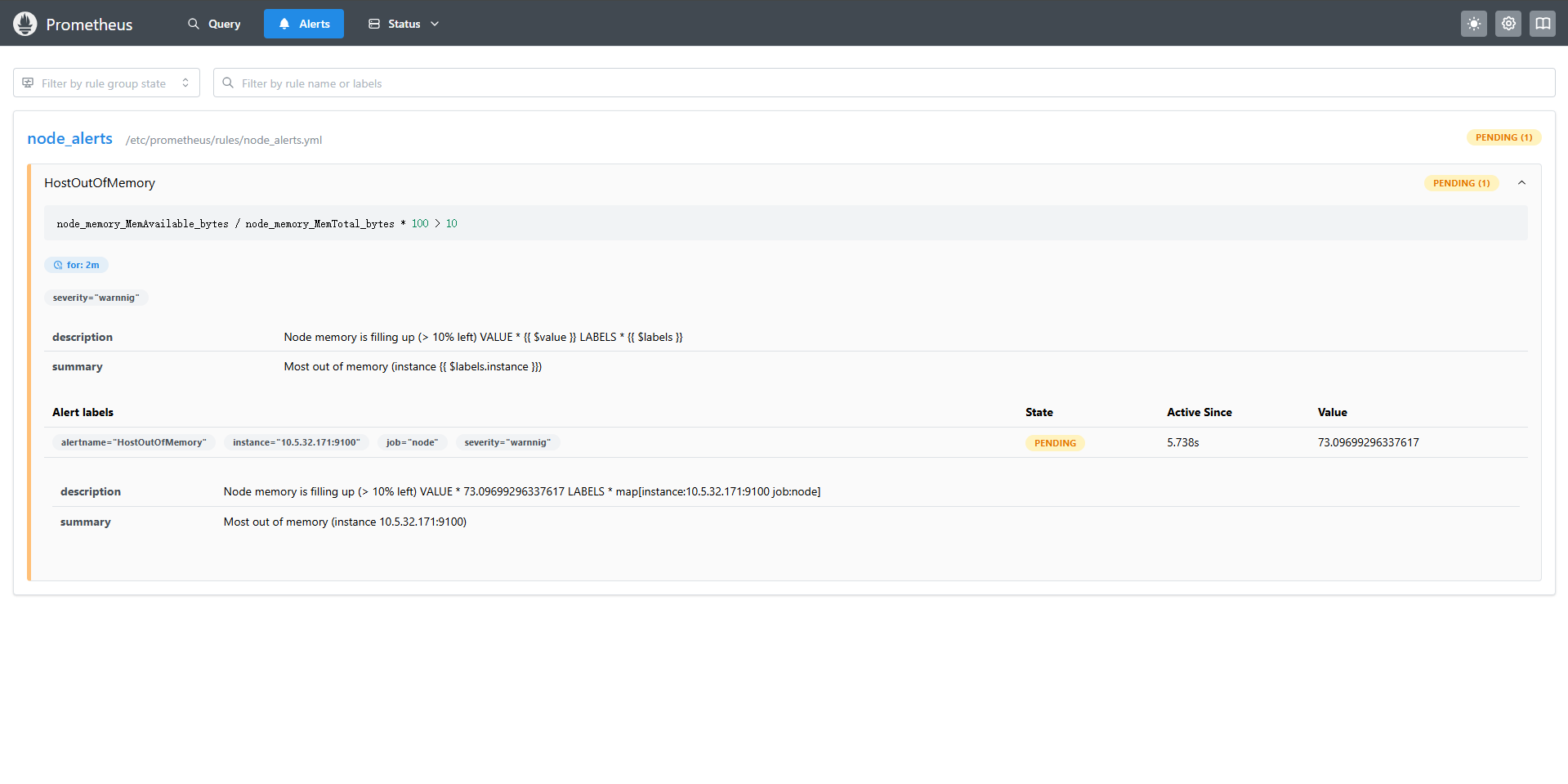Open documentation book icon
Viewport: 1568px width, 784px height.
pyautogui.click(x=1543, y=24)
